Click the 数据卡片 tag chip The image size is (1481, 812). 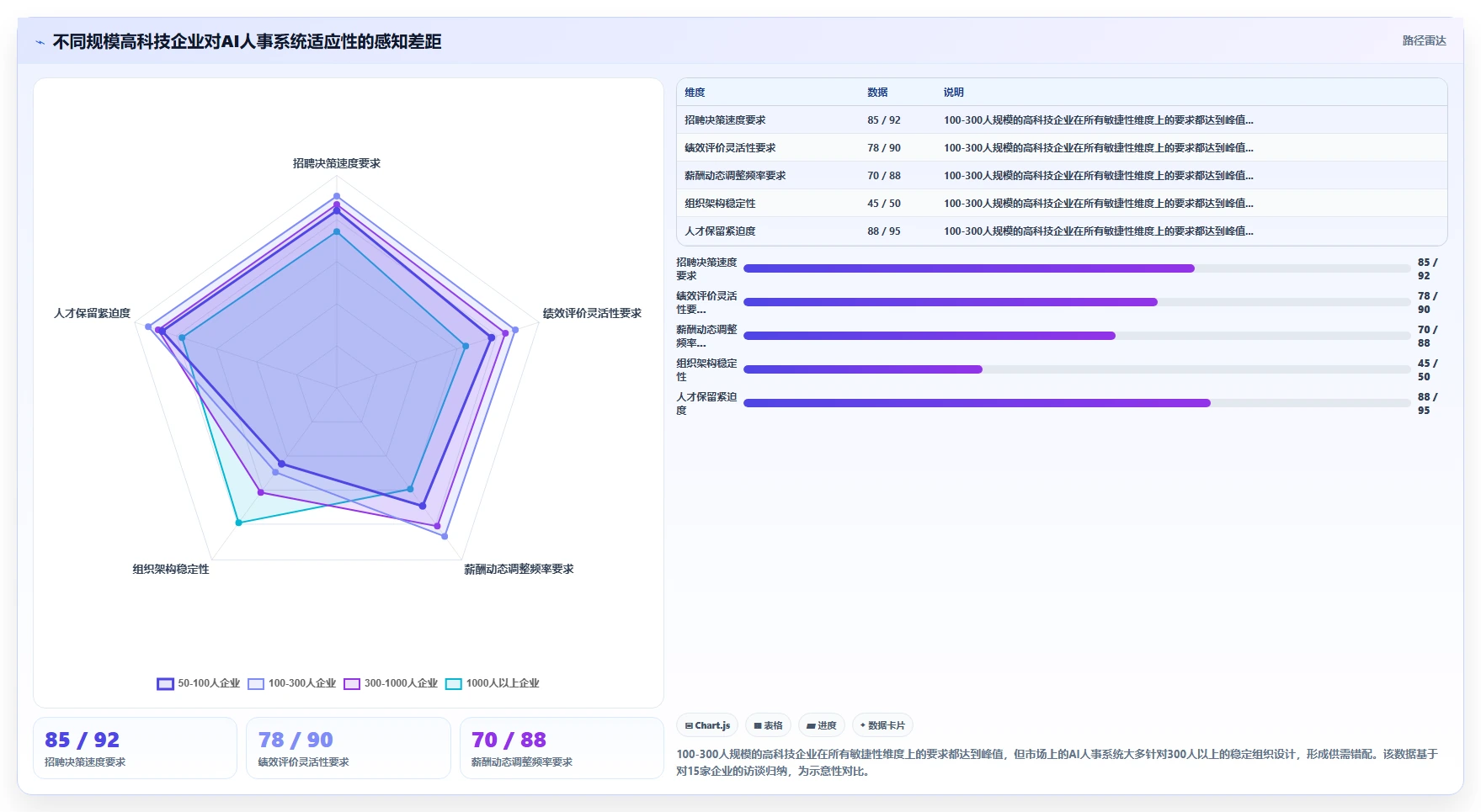882,725
